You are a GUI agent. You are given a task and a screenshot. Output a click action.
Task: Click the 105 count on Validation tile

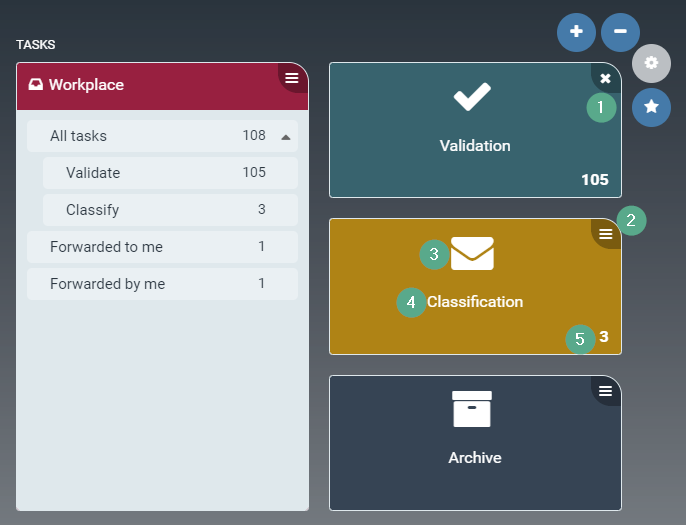point(594,180)
